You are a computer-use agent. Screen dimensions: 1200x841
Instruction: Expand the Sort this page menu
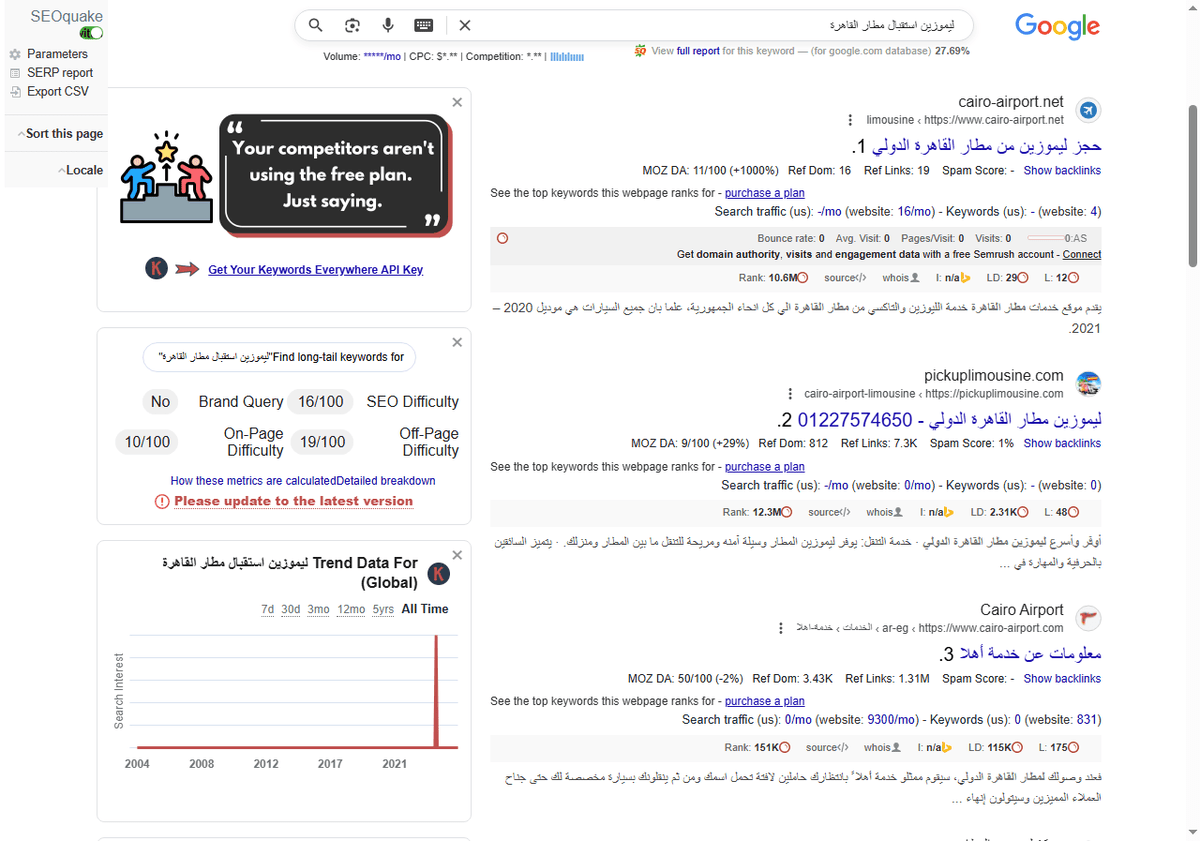point(60,134)
